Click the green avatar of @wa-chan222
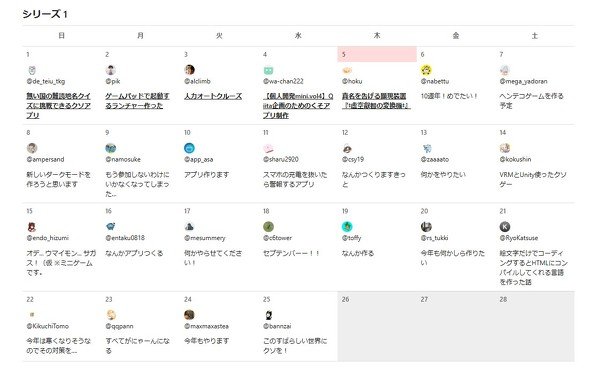Image resolution: width=590 pixels, height=377 pixels. point(268,70)
